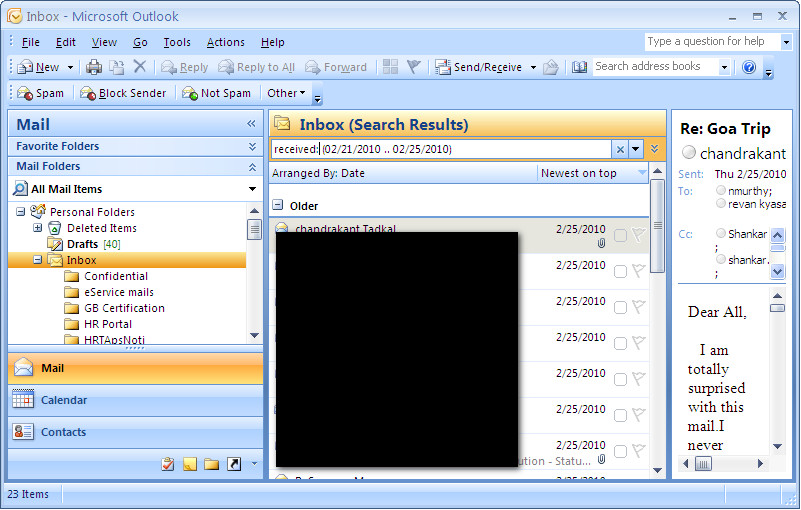This screenshot has height=510, width=801.
Task: Click presence indicator next to nmurthy
Action: (721, 190)
